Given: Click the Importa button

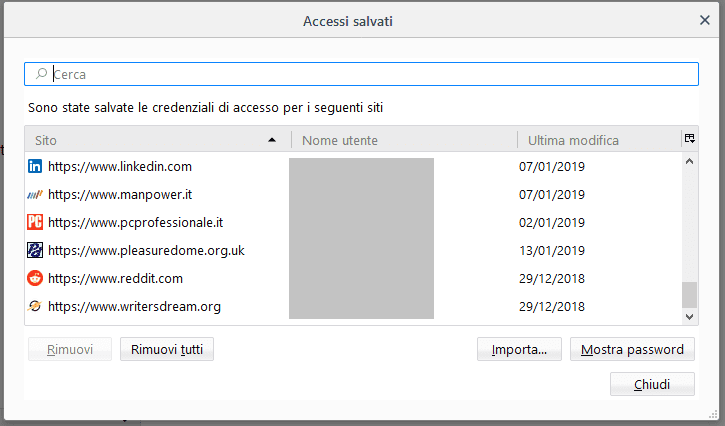Looking at the screenshot, I should pos(519,350).
